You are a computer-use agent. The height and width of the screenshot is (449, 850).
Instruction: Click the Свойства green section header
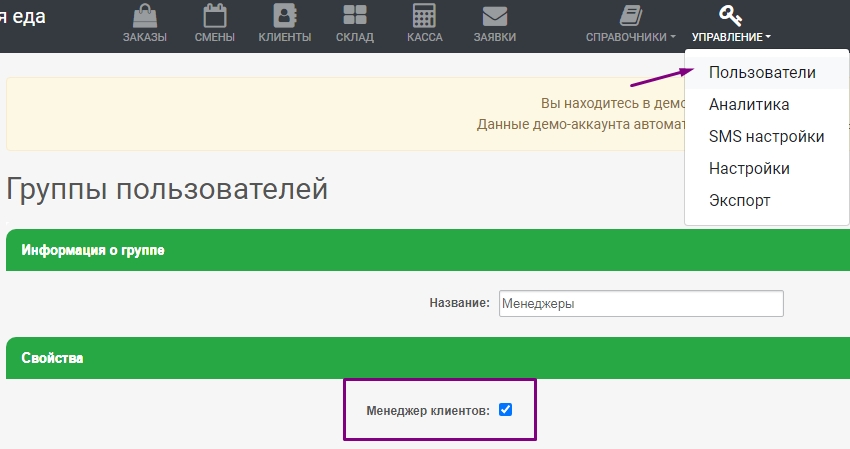(x=53, y=358)
